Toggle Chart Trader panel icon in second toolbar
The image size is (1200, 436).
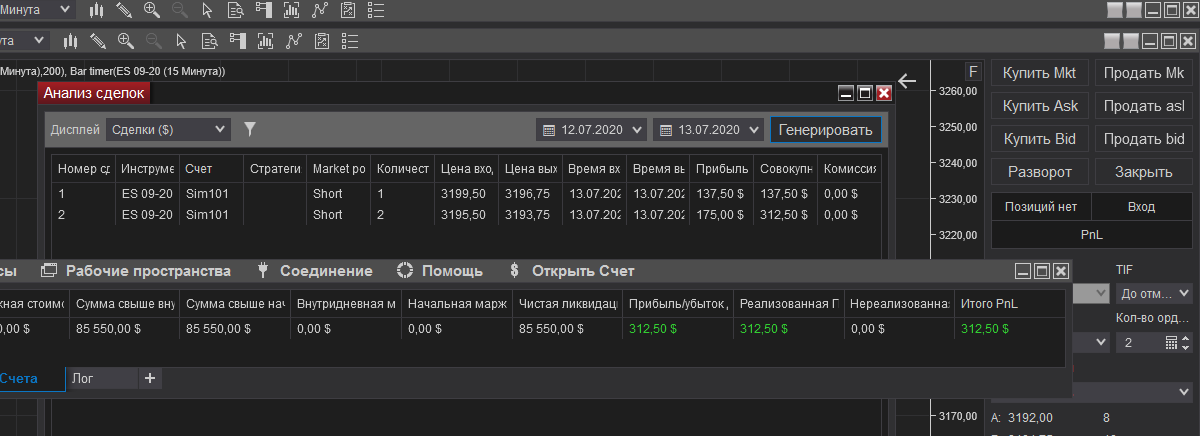238,41
